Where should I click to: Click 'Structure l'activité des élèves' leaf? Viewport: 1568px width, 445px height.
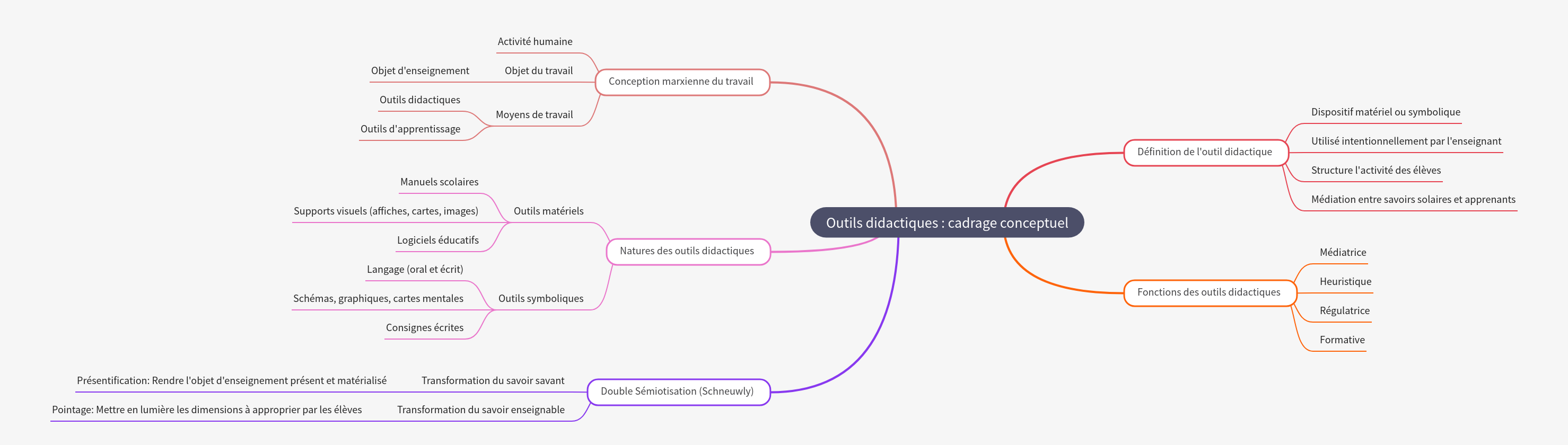(x=1376, y=170)
